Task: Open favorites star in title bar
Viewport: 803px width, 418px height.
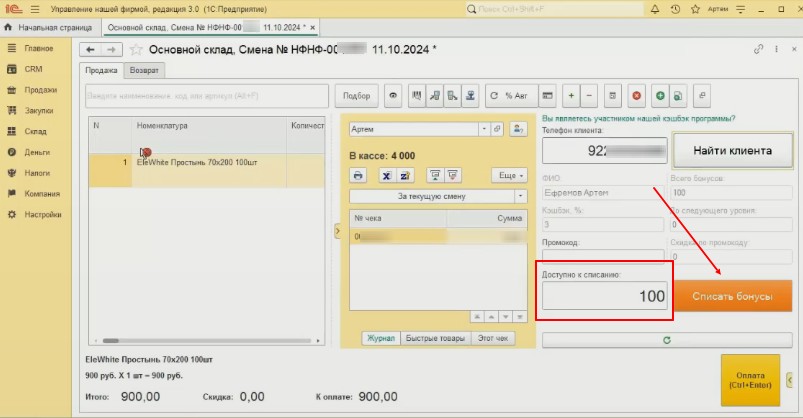Action: pos(695,9)
